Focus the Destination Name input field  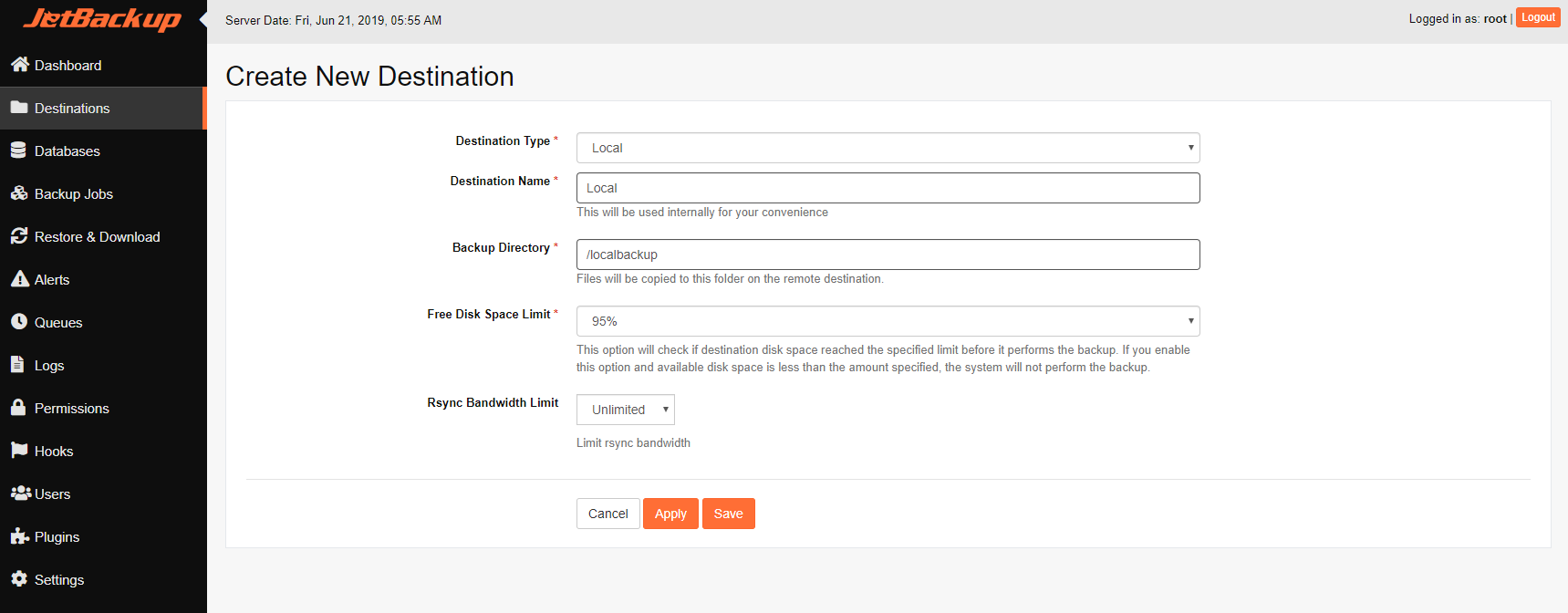[888, 188]
